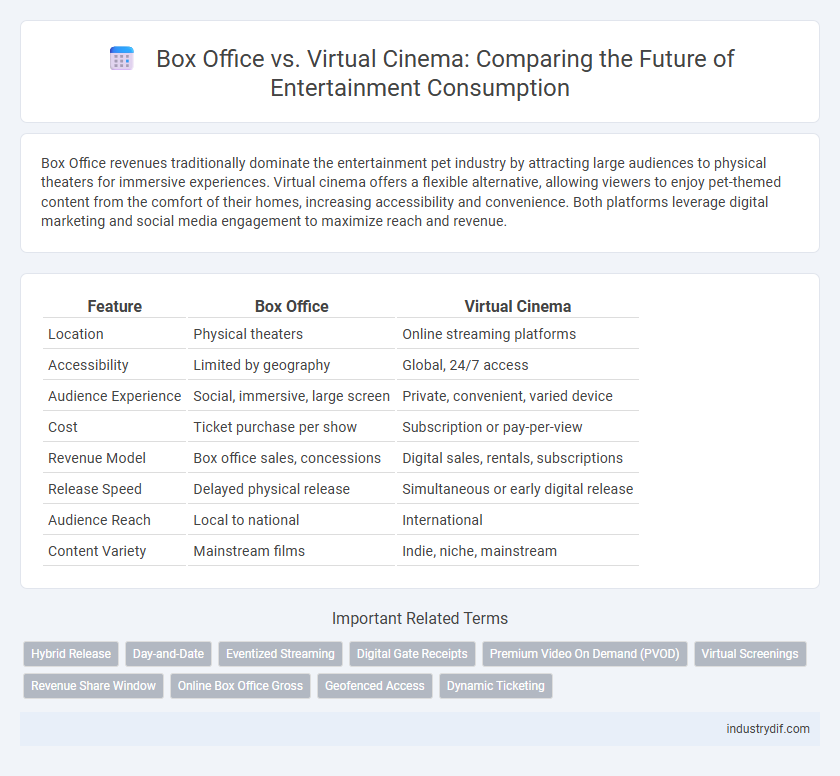
Task: Click the Feature column header
Action: point(115,306)
